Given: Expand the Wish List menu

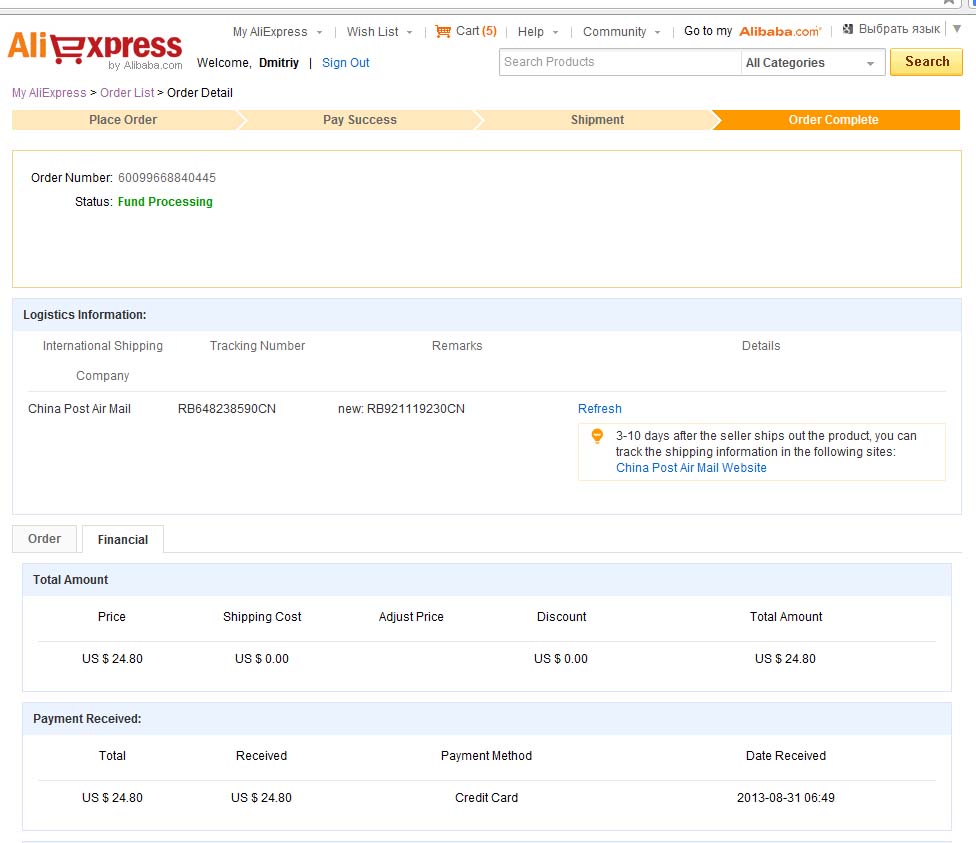Looking at the screenshot, I should click(379, 32).
